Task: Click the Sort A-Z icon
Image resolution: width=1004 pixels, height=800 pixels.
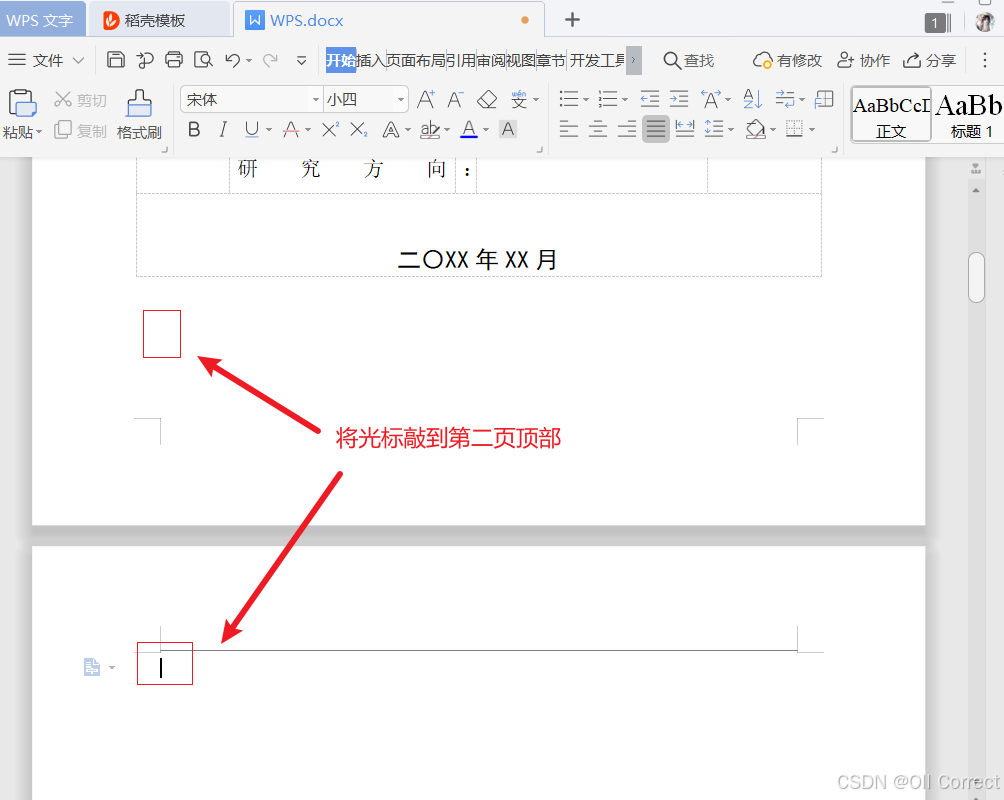Action: (752, 99)
